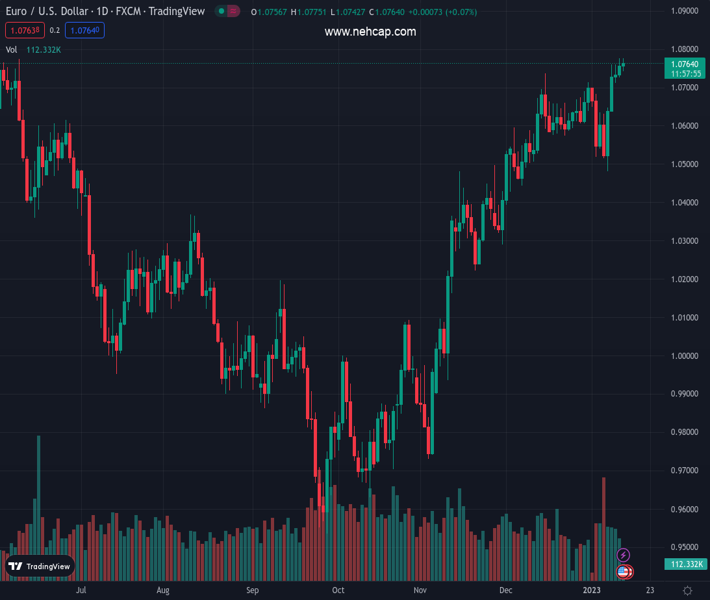Click the 2023 label on time axis
Viewport: 710px width, 600px height.
[594, 591]
